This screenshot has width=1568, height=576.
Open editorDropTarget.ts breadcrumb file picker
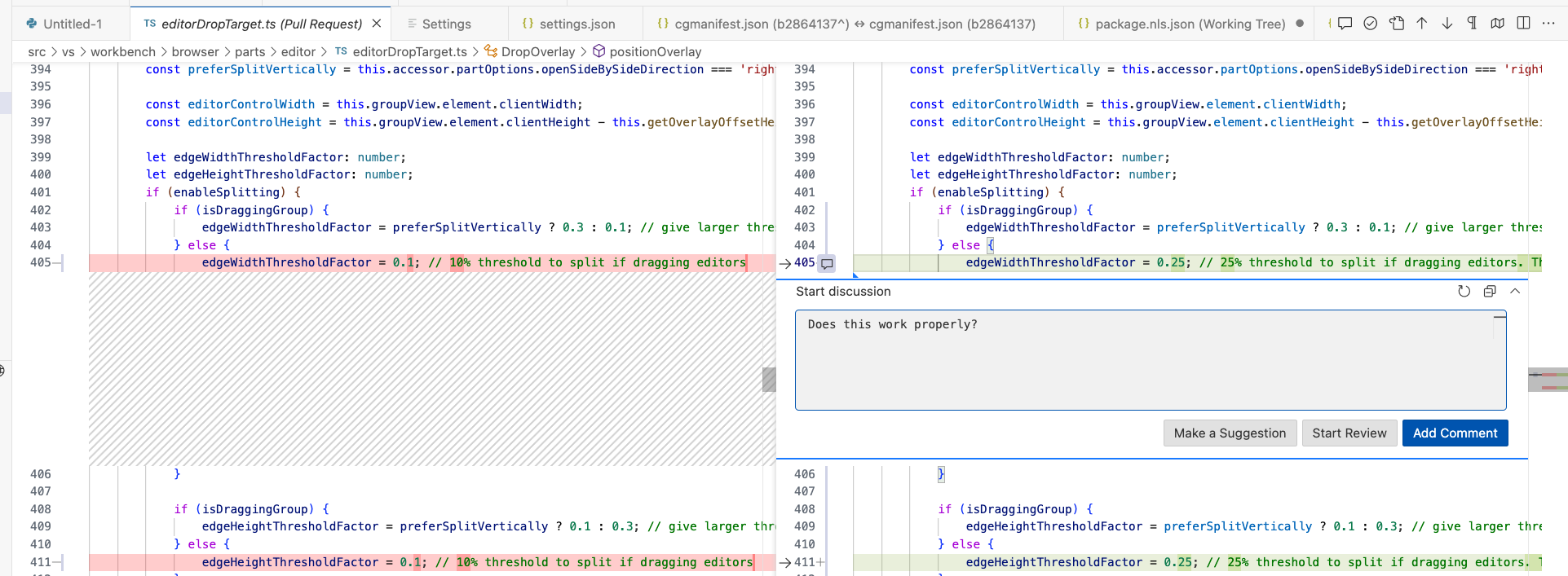409,52
